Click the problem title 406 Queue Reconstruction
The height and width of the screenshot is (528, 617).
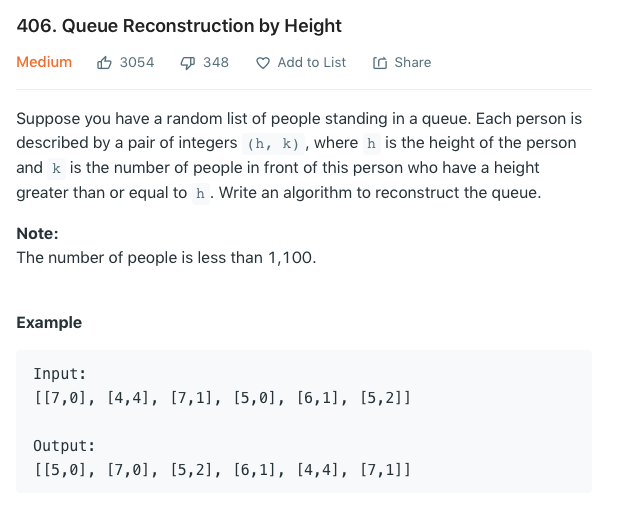179,26
